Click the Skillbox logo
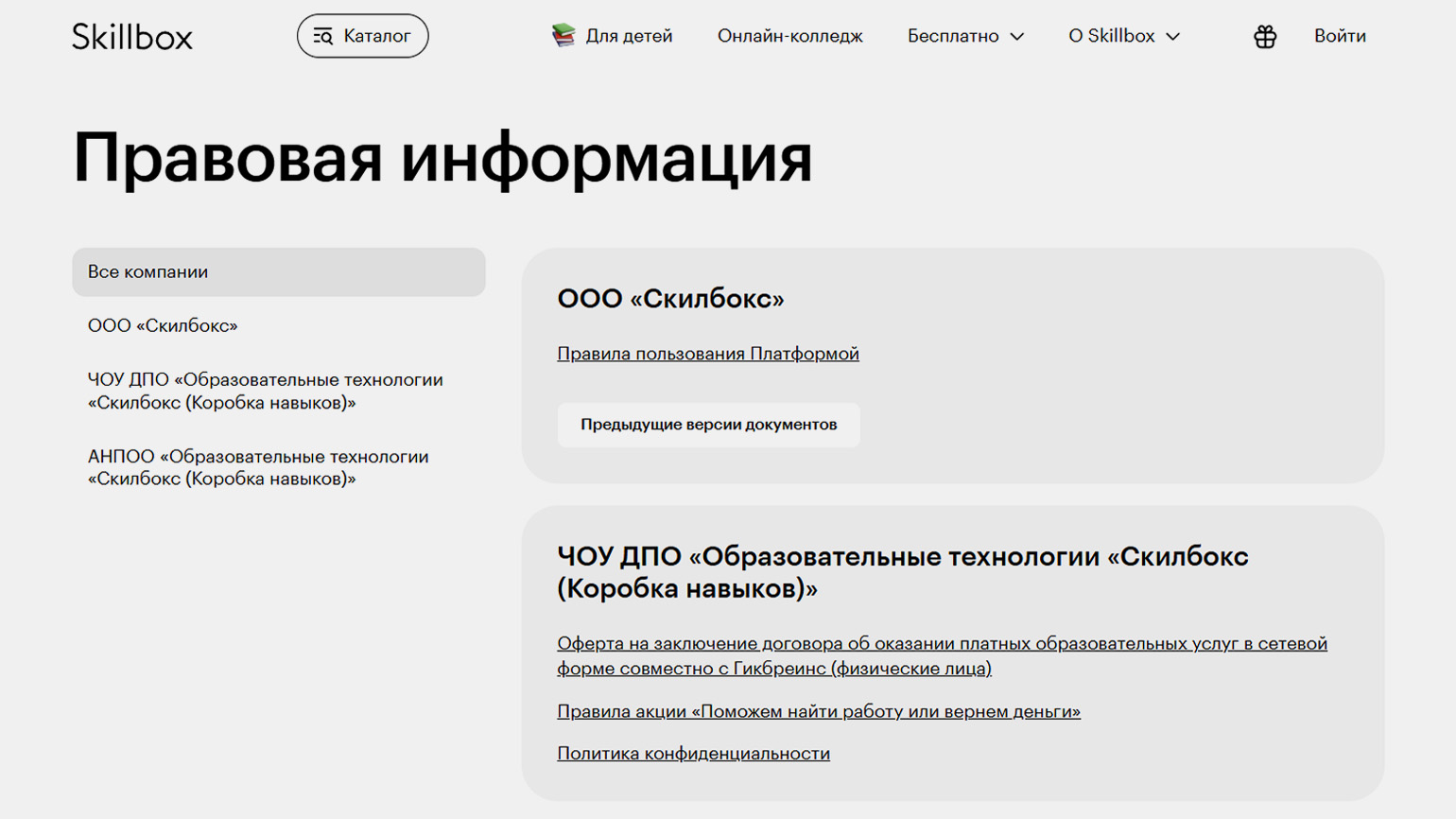This screenshot has width=1456, height=819. coord(132,37)
